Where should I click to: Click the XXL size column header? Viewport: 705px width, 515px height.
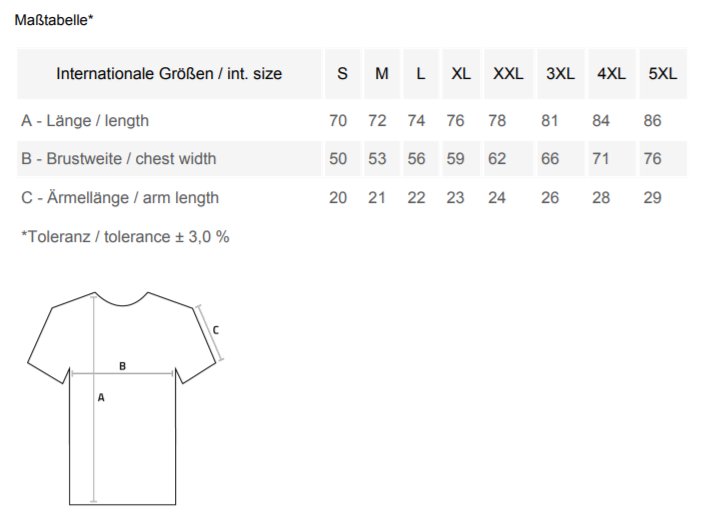[508, 73]
